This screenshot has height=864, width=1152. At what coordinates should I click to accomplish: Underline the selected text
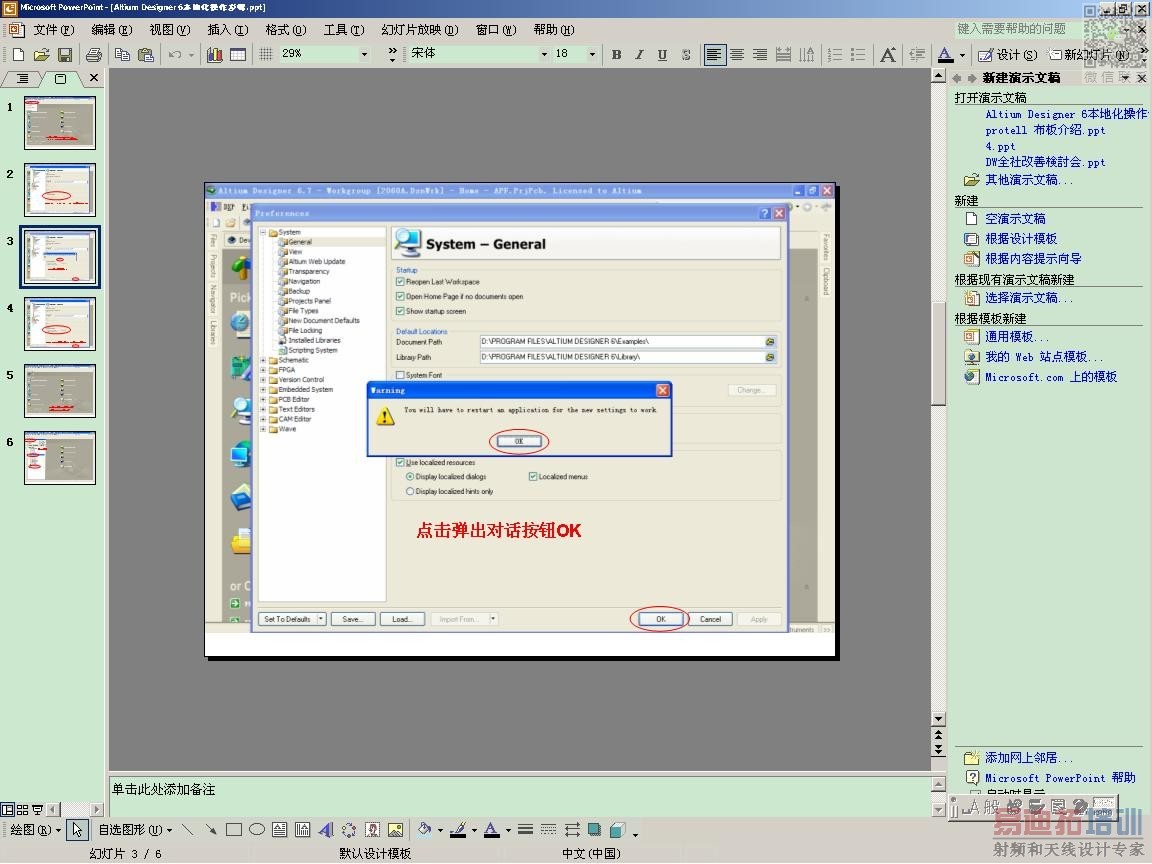point(663,54)
